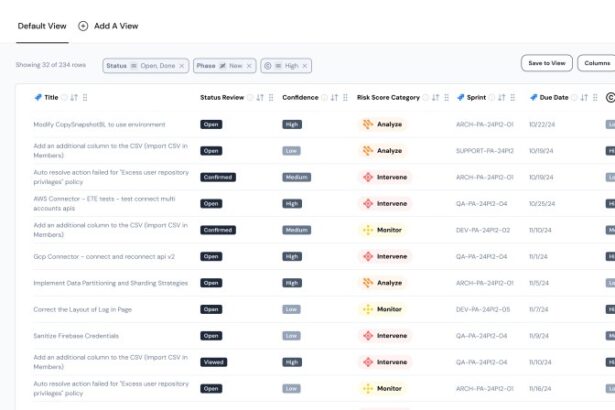This screenshot has width=615, height=410.
Task: Open 'Correct the Layout of Log in Page'
Action: click(82, 309)
